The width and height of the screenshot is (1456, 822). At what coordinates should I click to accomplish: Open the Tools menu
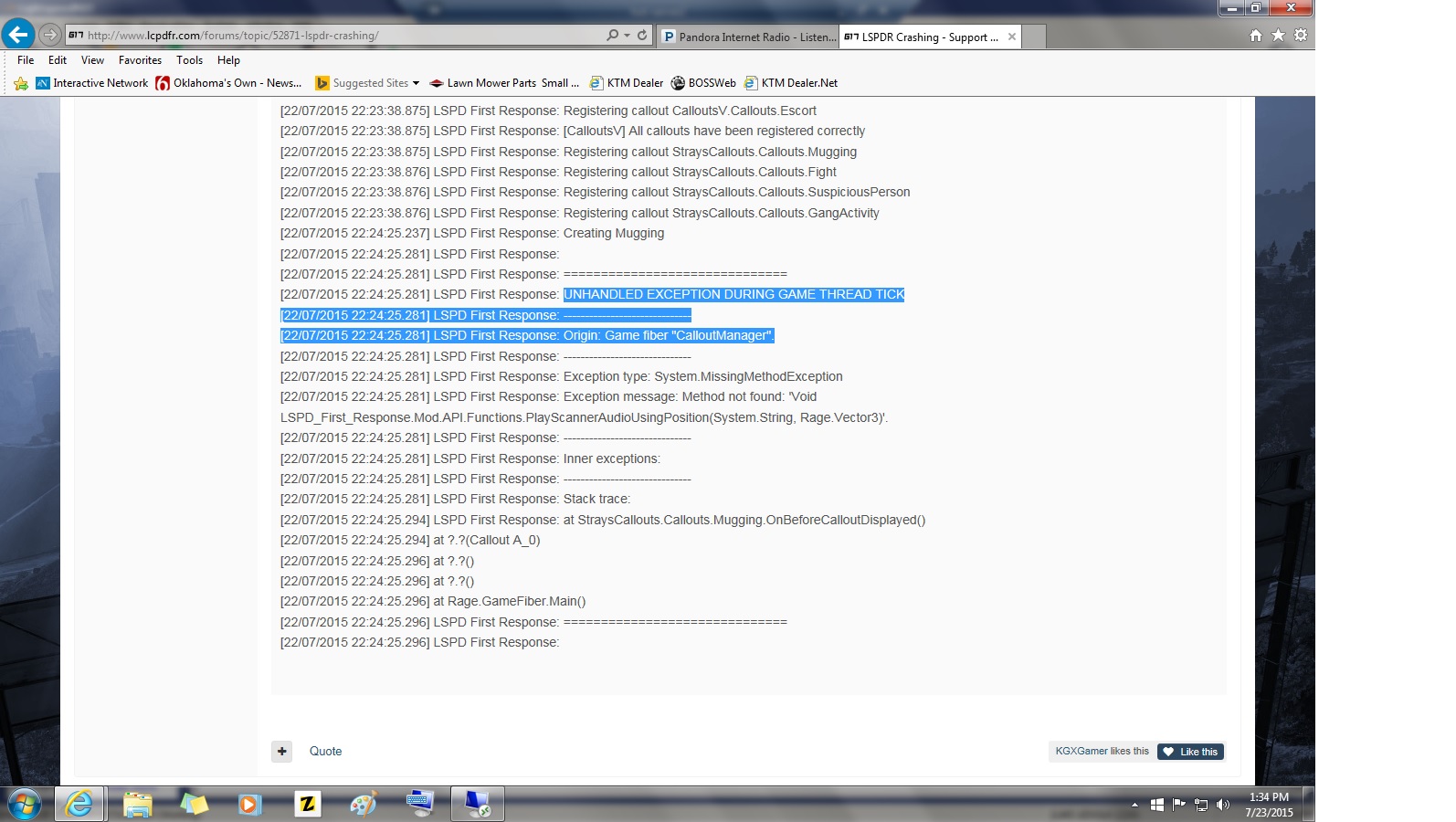[189, 60]
